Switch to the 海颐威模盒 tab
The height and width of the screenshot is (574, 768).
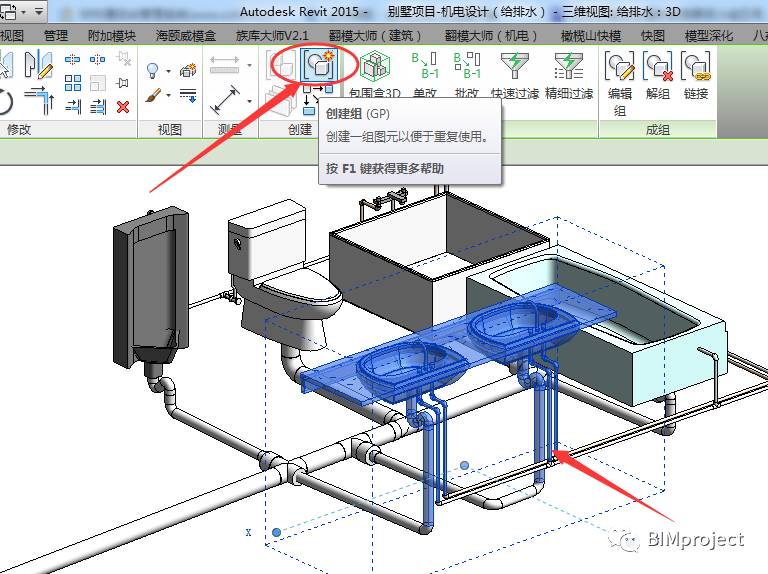[186, 35]
